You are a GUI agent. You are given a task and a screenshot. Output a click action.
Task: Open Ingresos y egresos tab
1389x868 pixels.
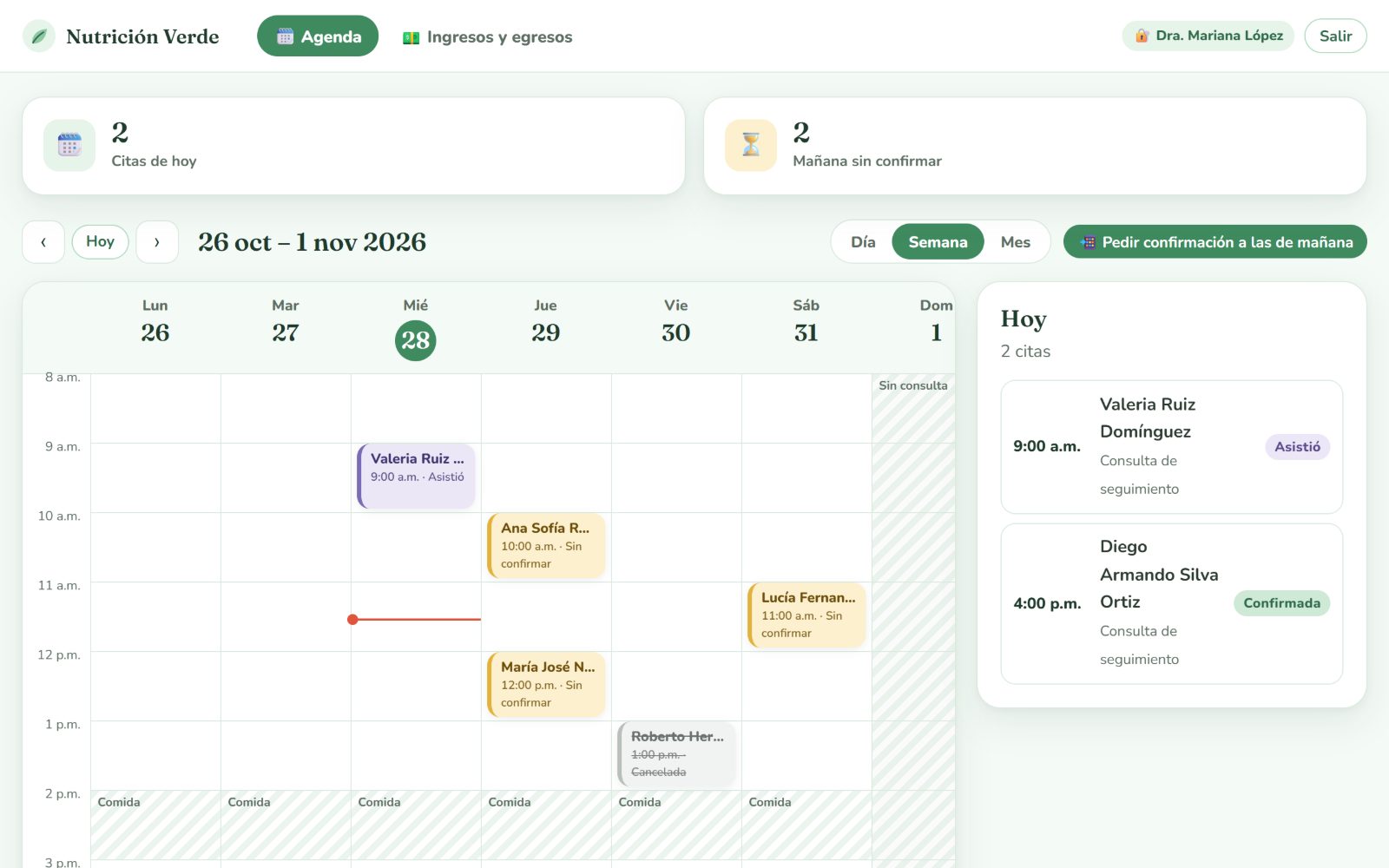click(x=487, y=36)
